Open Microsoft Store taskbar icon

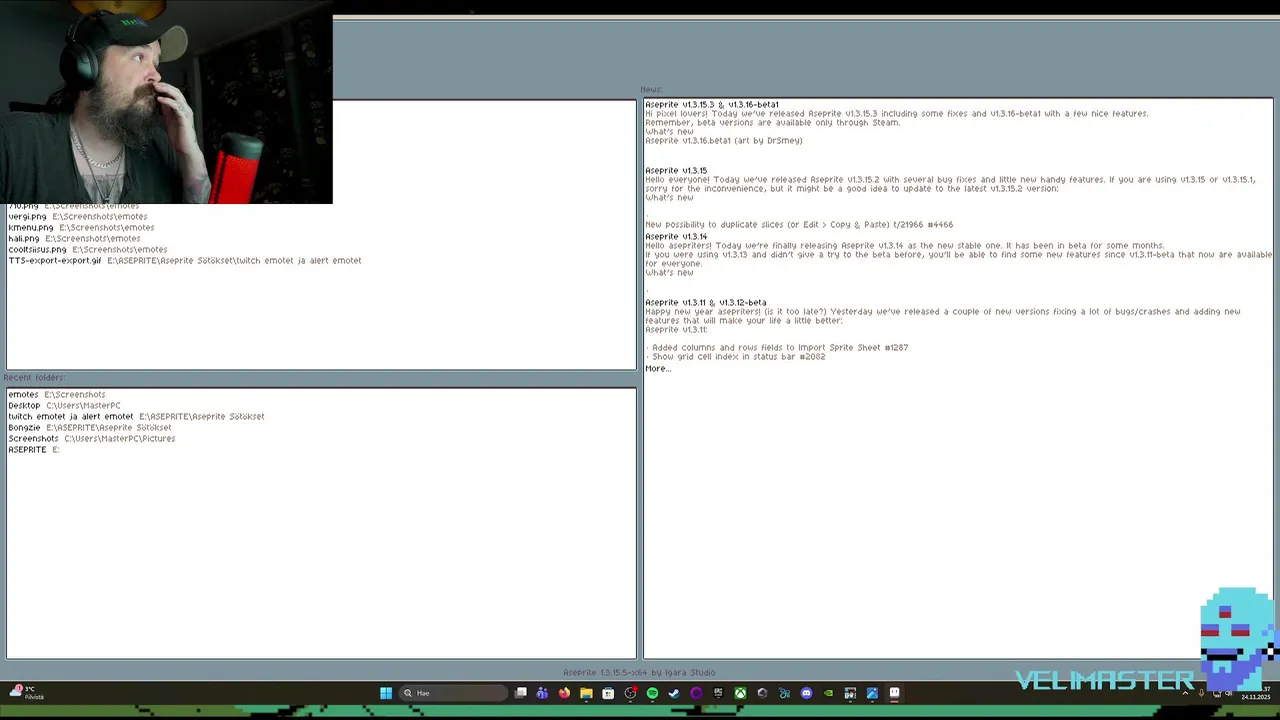coord(608,693)
